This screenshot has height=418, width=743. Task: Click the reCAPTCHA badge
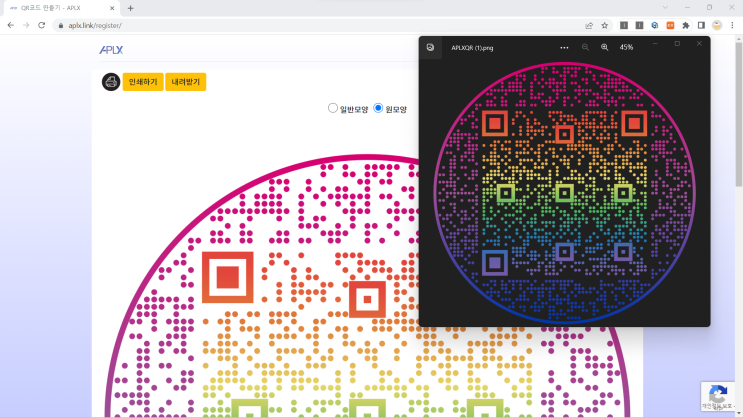[718, 396]
